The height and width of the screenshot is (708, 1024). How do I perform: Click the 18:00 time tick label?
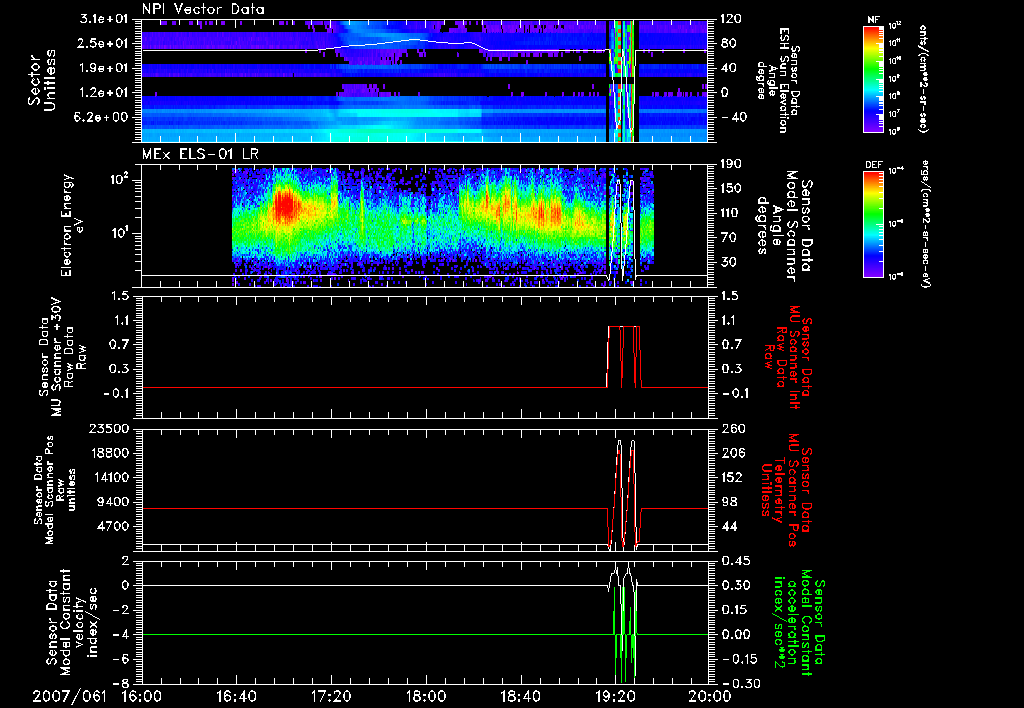(426, 696)
